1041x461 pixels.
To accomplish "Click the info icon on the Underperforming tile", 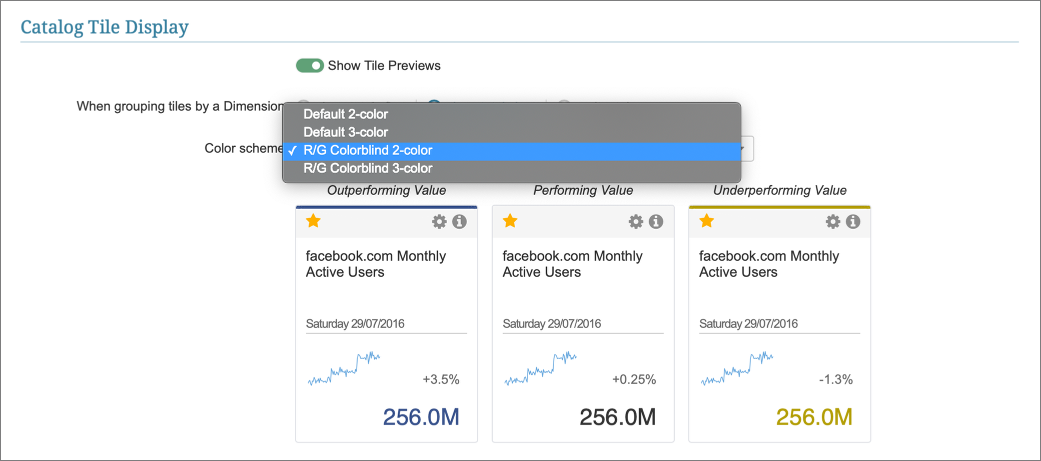I will tap(853, 222).
